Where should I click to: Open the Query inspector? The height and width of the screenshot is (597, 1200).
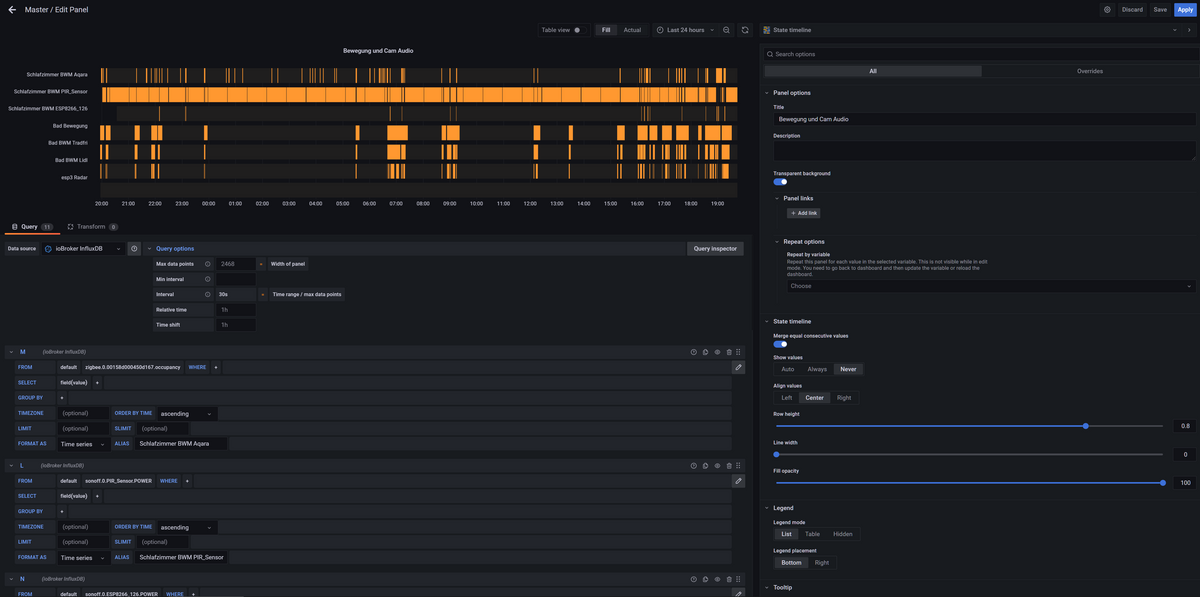[x=715, y=248]
